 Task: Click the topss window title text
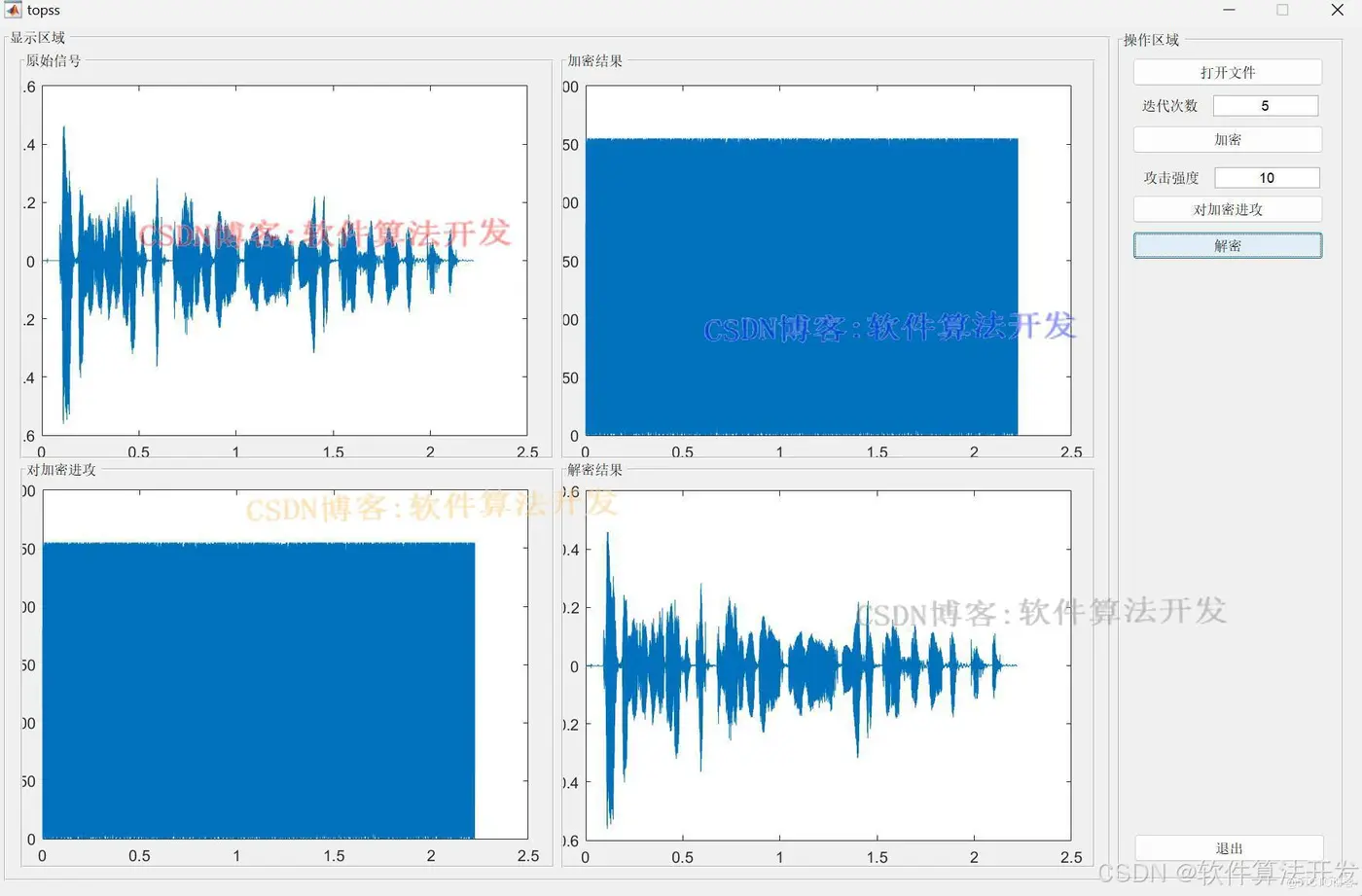44,11
